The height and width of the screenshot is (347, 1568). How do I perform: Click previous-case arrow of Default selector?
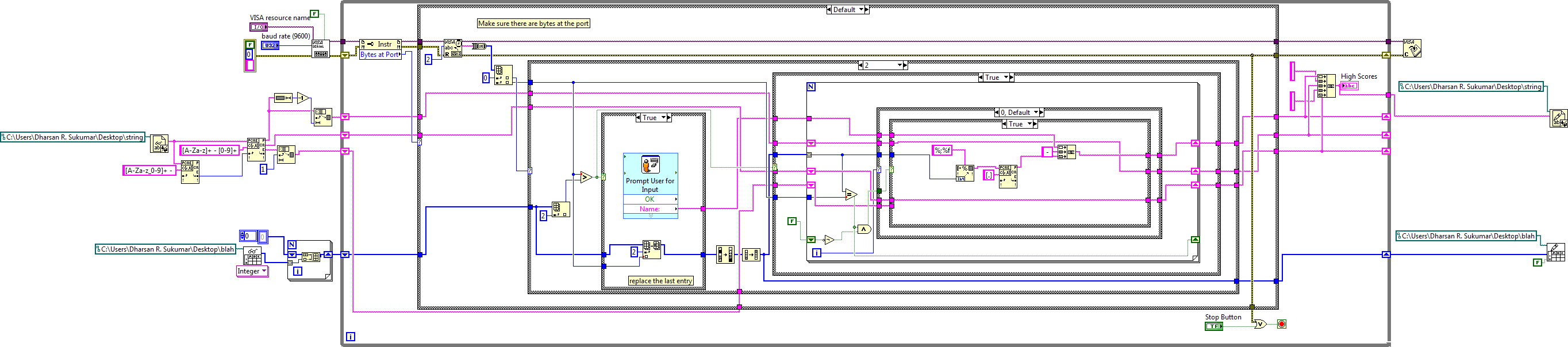click(x=829, y=10)
